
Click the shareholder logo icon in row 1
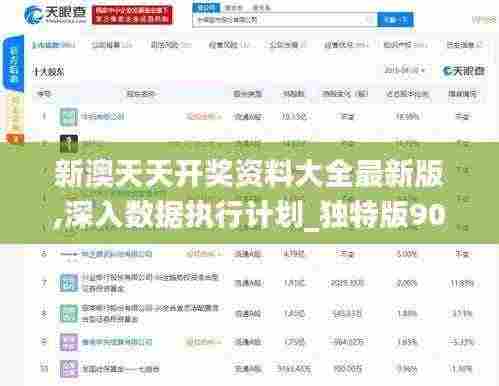coord(69,117)
